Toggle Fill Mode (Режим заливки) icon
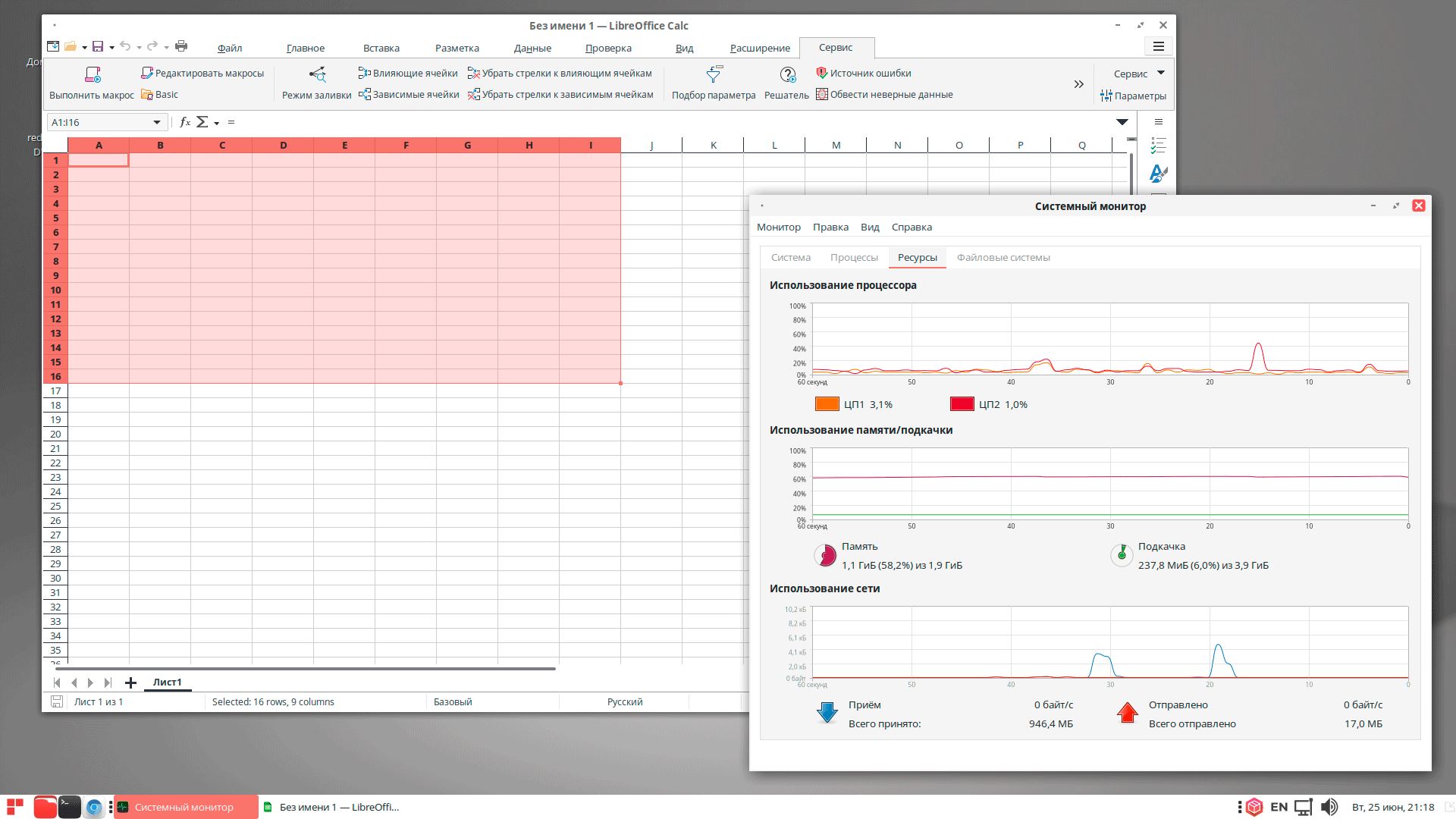Image resolution: width=1456 pixels, height=819 pixels. pyautogui.click(x=317, y=74)
